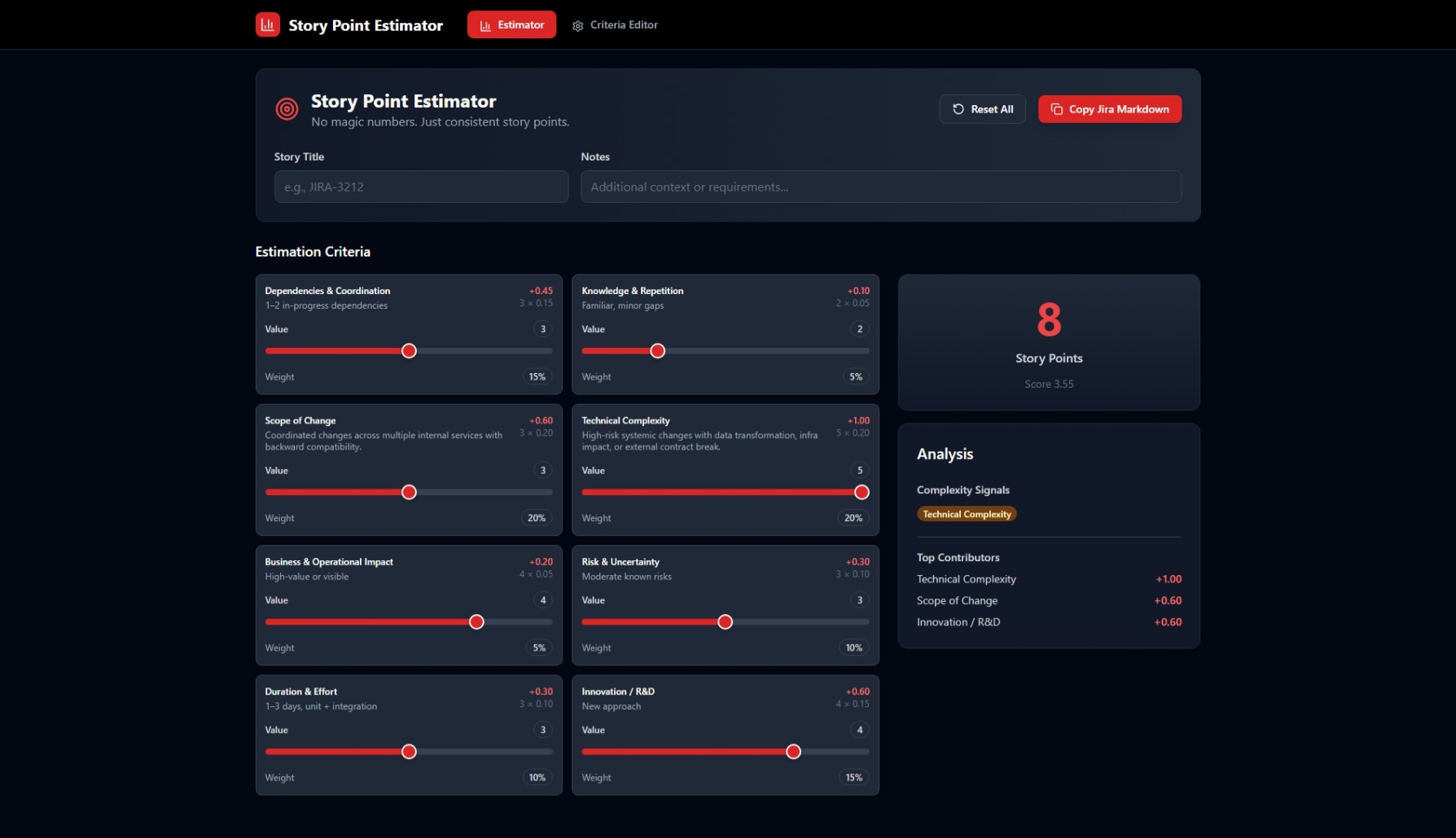Click the Technical Complexity signal badge
The width and height of the screenshot is (1456, 838).
tap(967, 514)
